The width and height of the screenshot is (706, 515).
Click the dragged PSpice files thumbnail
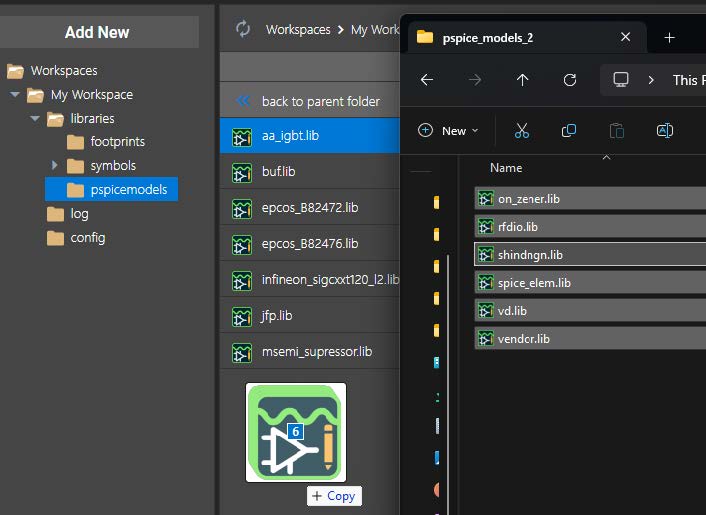coord(296,433)
